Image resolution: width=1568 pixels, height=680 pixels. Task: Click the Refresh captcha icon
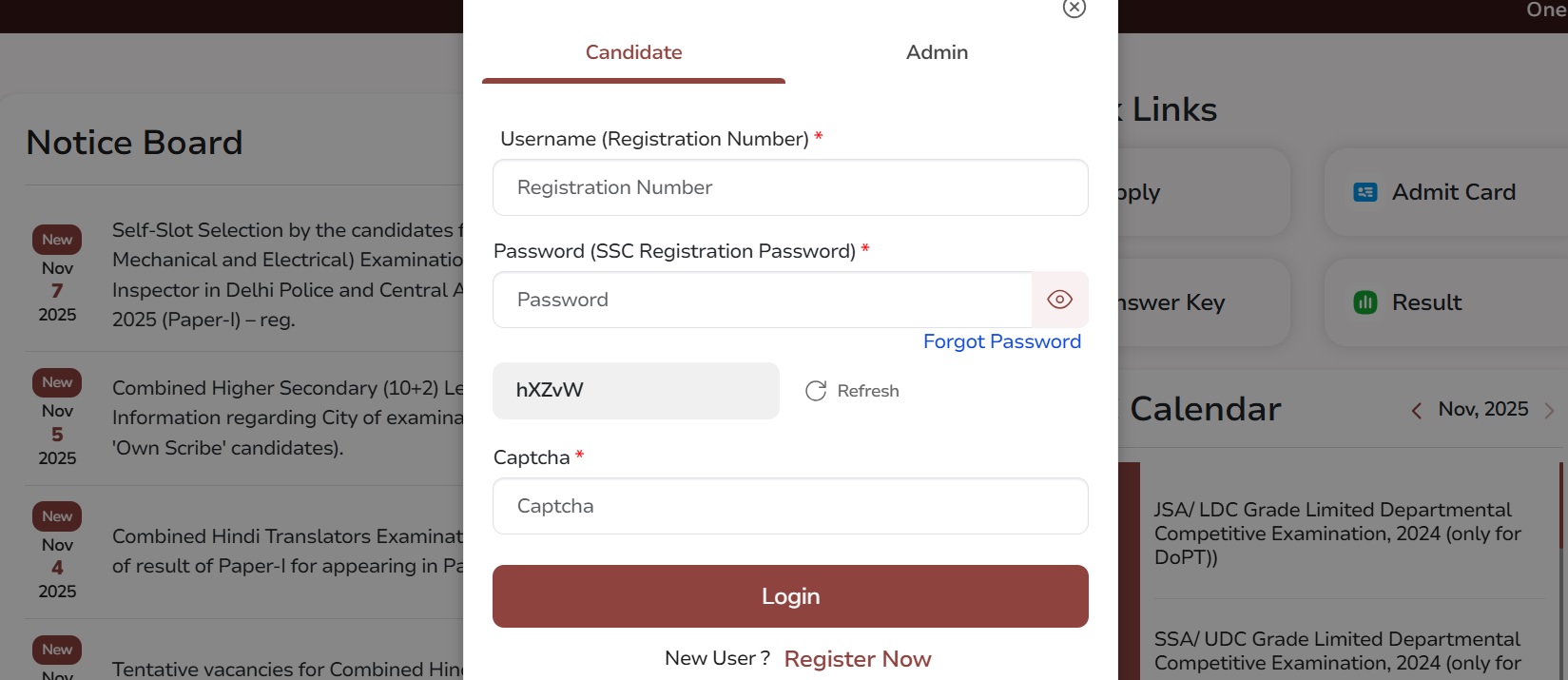[x=816, y=391]
